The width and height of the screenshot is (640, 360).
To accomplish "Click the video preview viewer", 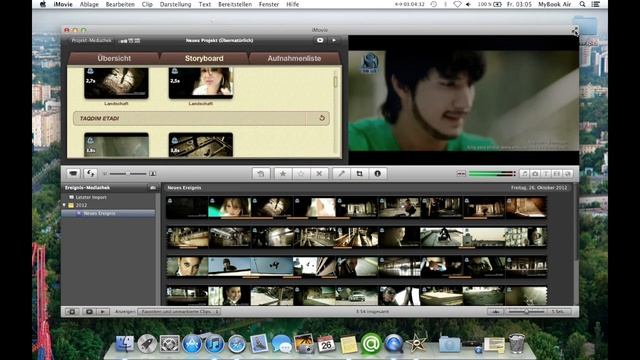I will [x=463, y=100].
